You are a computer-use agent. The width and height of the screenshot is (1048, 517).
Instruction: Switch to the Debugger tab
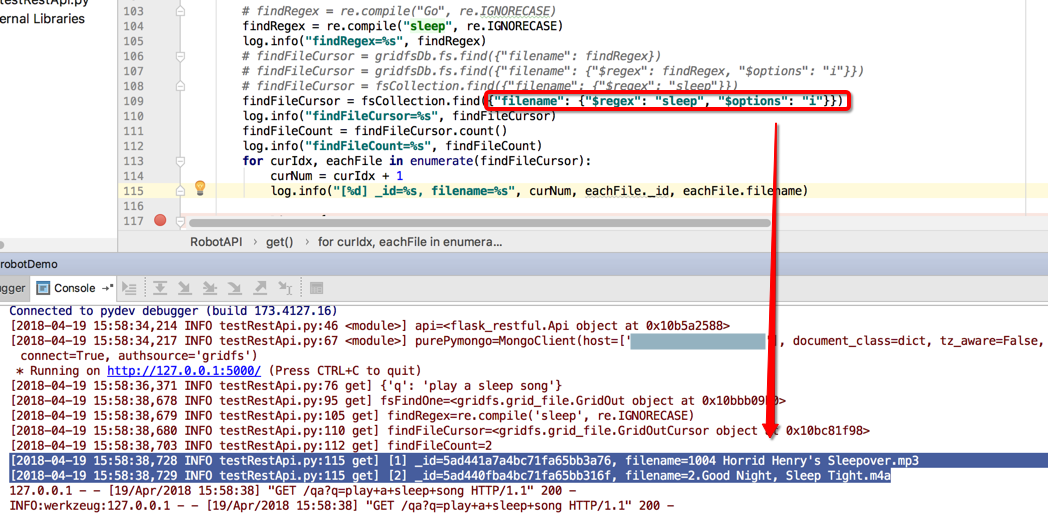12,288
